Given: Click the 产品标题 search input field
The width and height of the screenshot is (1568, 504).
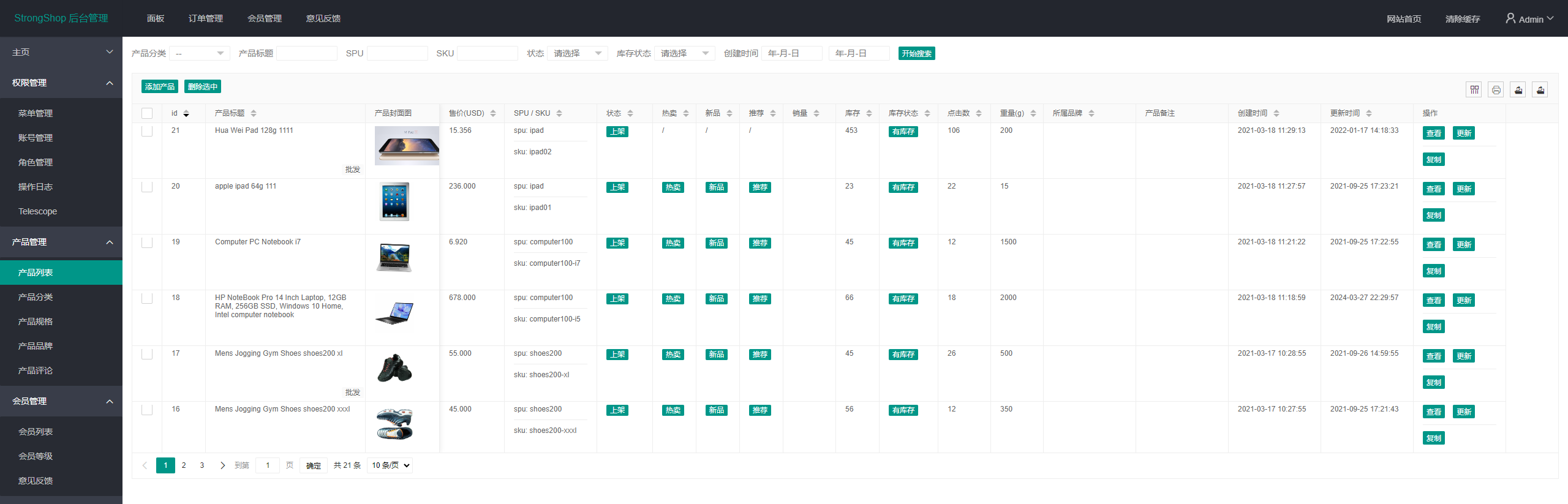Looking at the screenshot, I should pyautogui.click(x=307, y=53).
